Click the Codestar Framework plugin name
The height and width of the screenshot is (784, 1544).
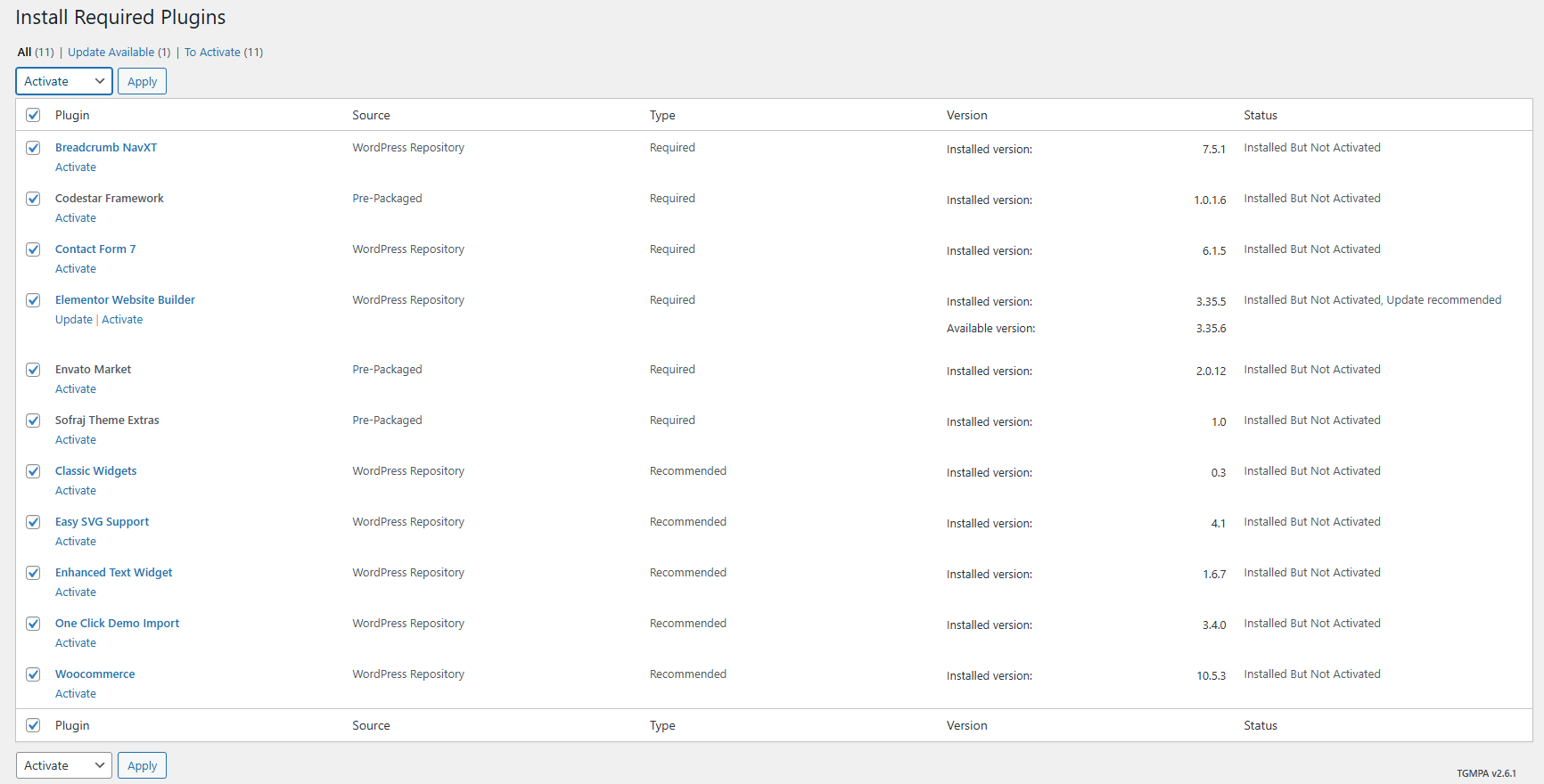click(110, 199)
